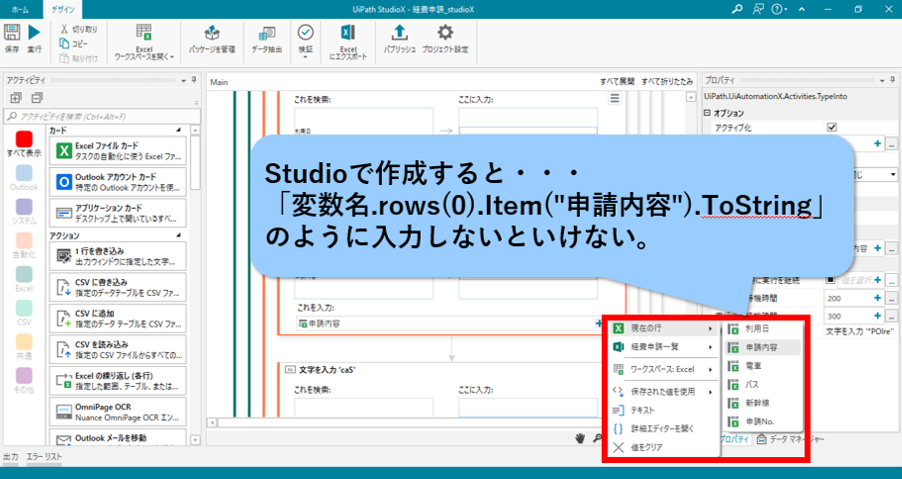Viewport: 902px width, 479px height.
Task: Click the 200 wait-time value field
Action: pos(847,298)
